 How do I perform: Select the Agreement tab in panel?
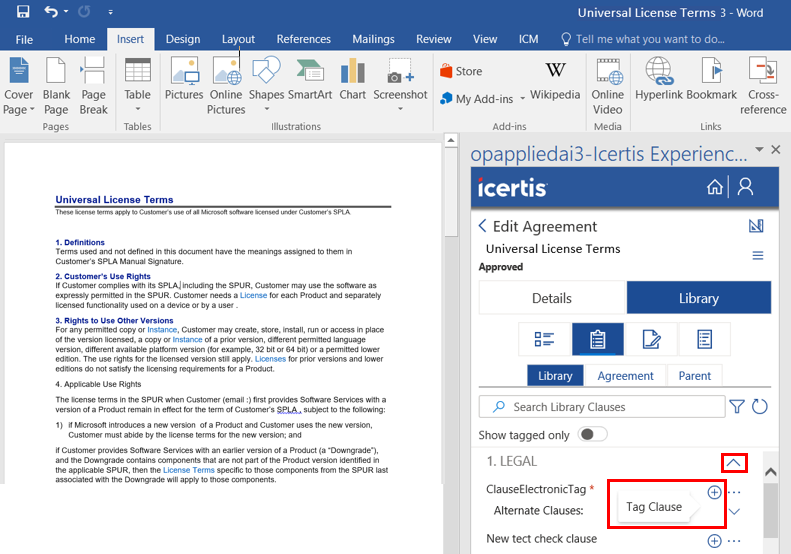pyautogui.click(x=625, y=376)
